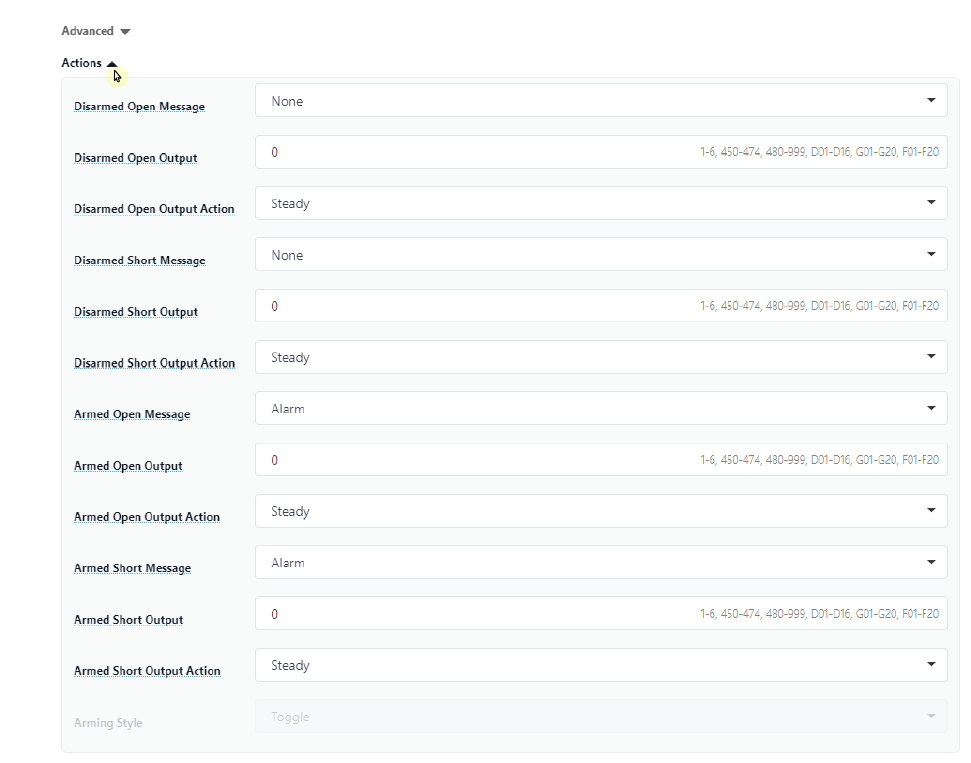Click the Armed Short Message label
Viewport: 971px width, 763px height.
pos(133,569)
